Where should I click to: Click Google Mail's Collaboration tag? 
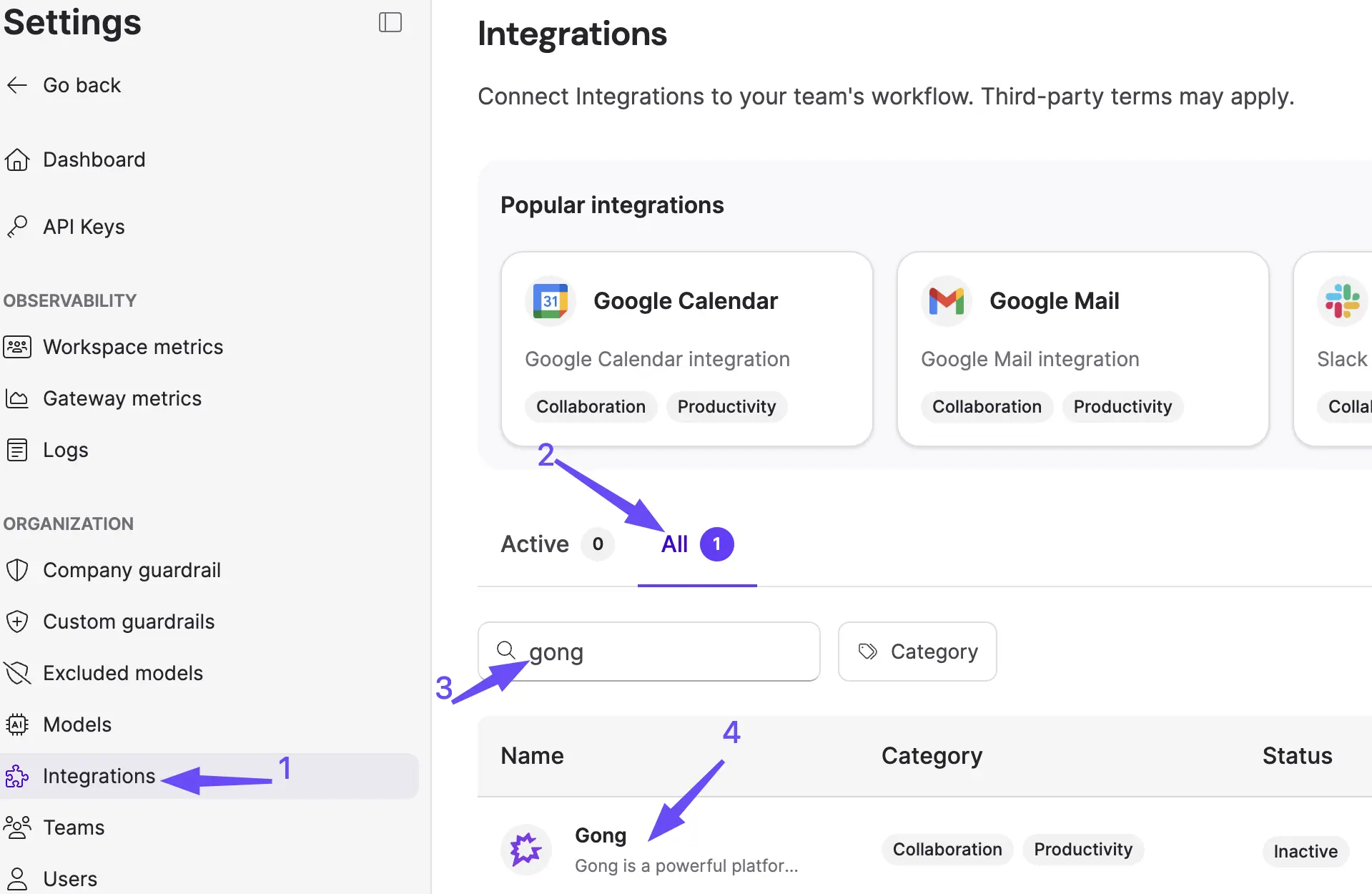pyautogui.click(x=987, y=407)
